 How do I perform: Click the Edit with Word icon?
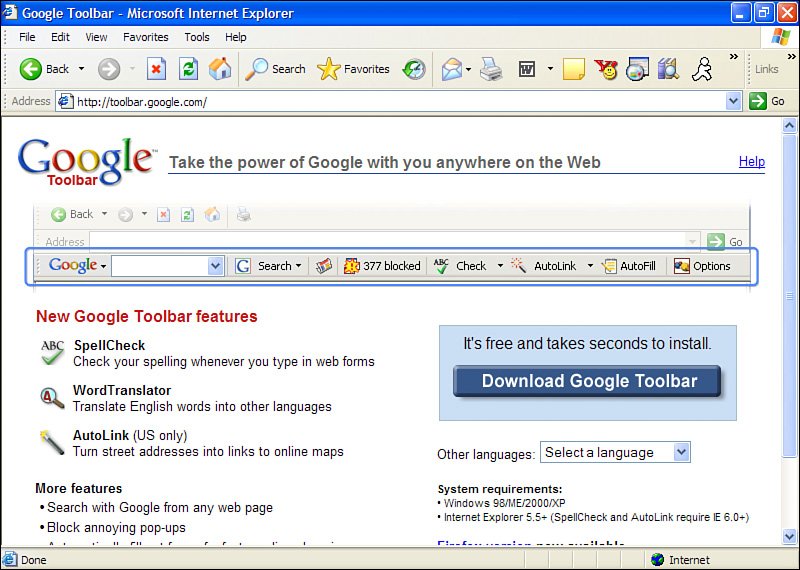click(527, 69)
